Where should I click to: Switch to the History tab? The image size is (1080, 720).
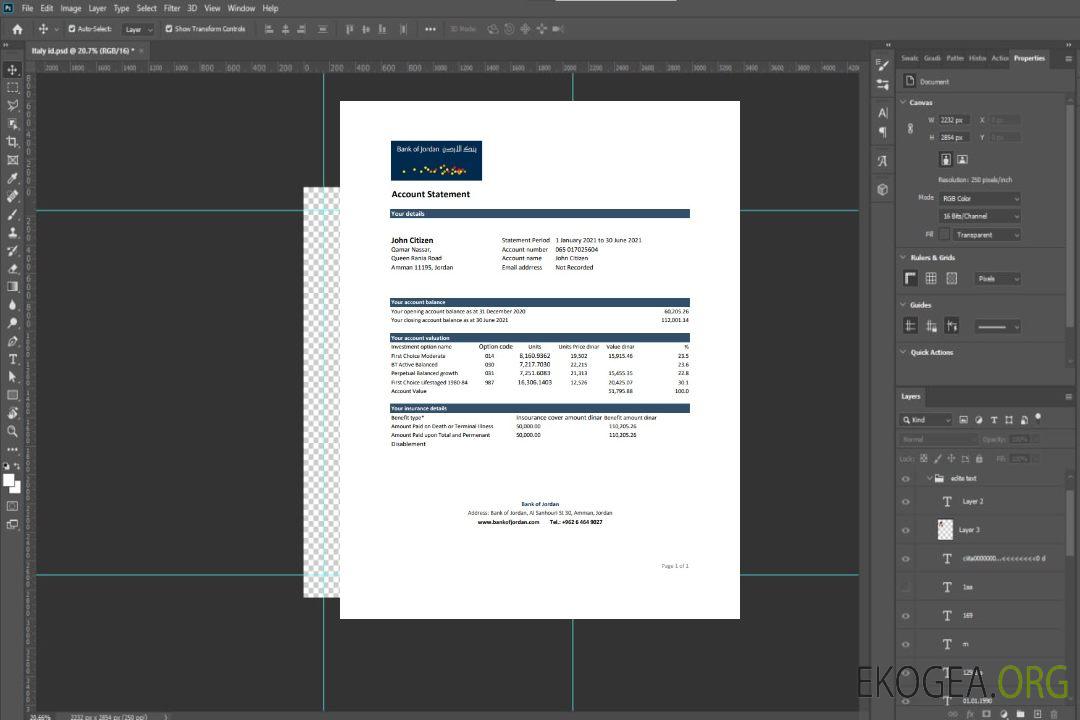(977, 58)
